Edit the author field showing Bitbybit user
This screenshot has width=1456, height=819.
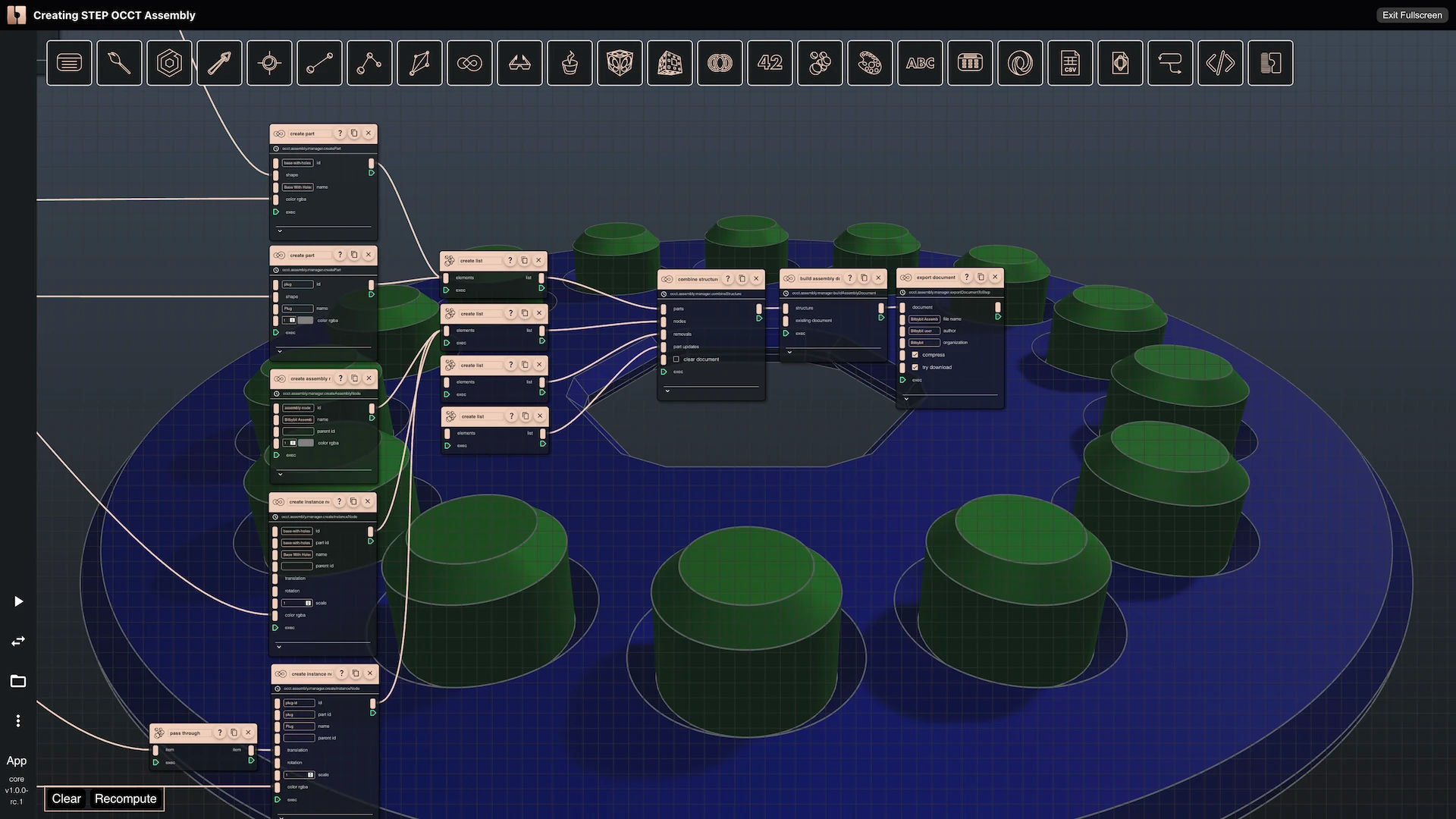pyautogui.click(x=924, y=331)
